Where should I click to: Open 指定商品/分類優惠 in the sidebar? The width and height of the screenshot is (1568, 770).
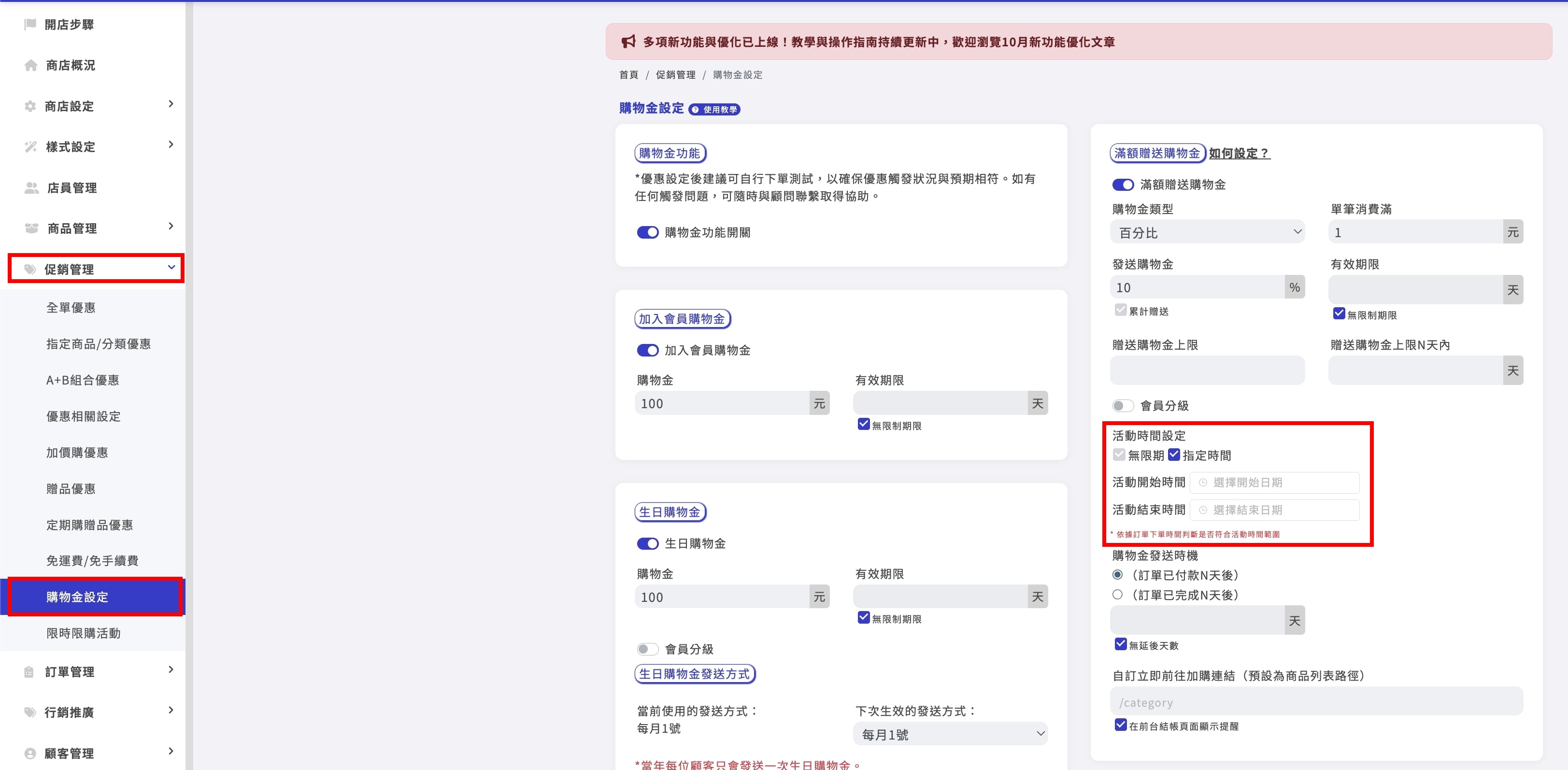(99, 344)
